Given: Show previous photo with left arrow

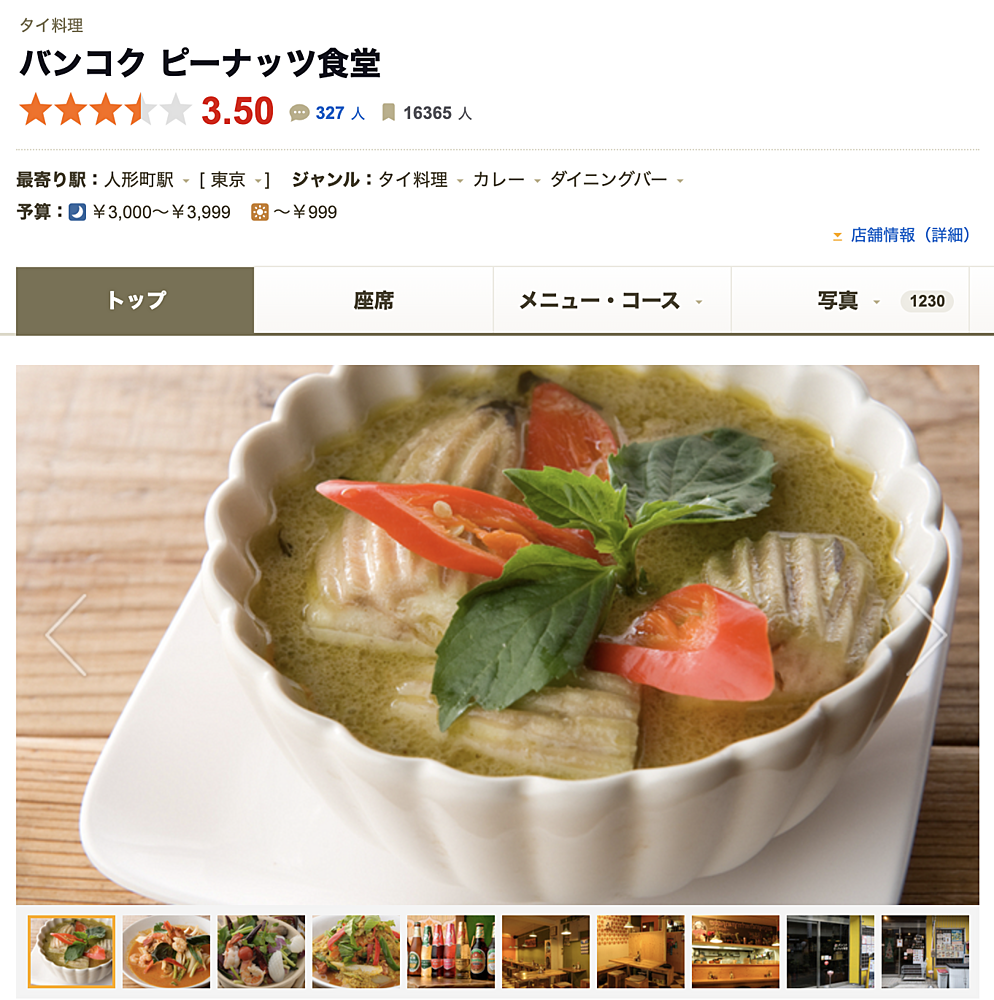Looking at the screenshot, I should pos(66,635).
